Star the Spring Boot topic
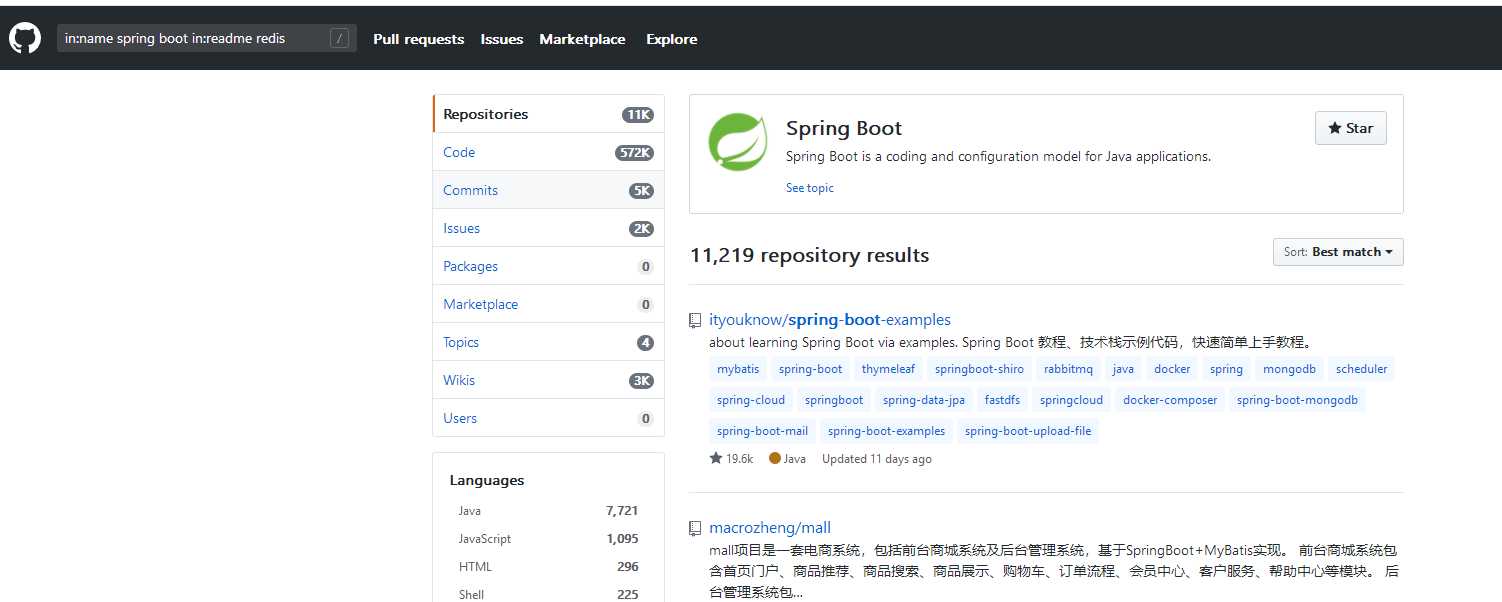The image size is (1502, 602). coord(1350,128)
